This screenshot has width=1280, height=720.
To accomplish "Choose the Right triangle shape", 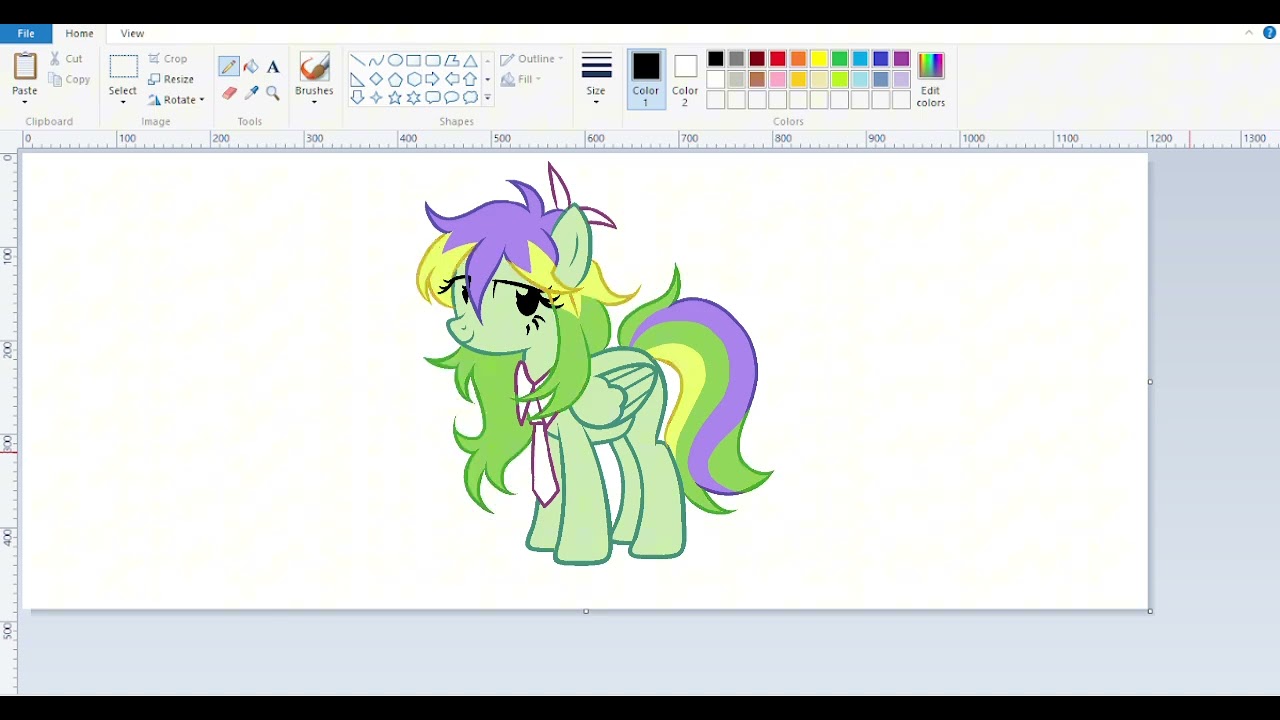I will (x=357, y=79).
